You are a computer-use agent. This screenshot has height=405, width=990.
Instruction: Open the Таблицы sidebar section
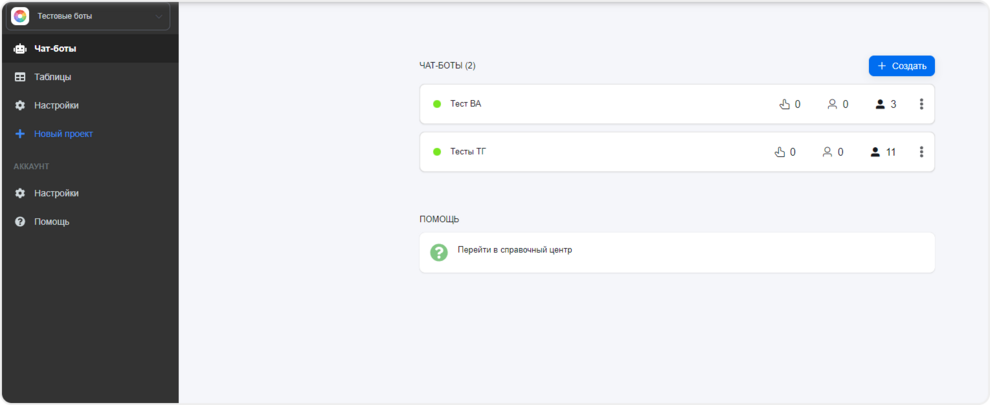[52, 77]
